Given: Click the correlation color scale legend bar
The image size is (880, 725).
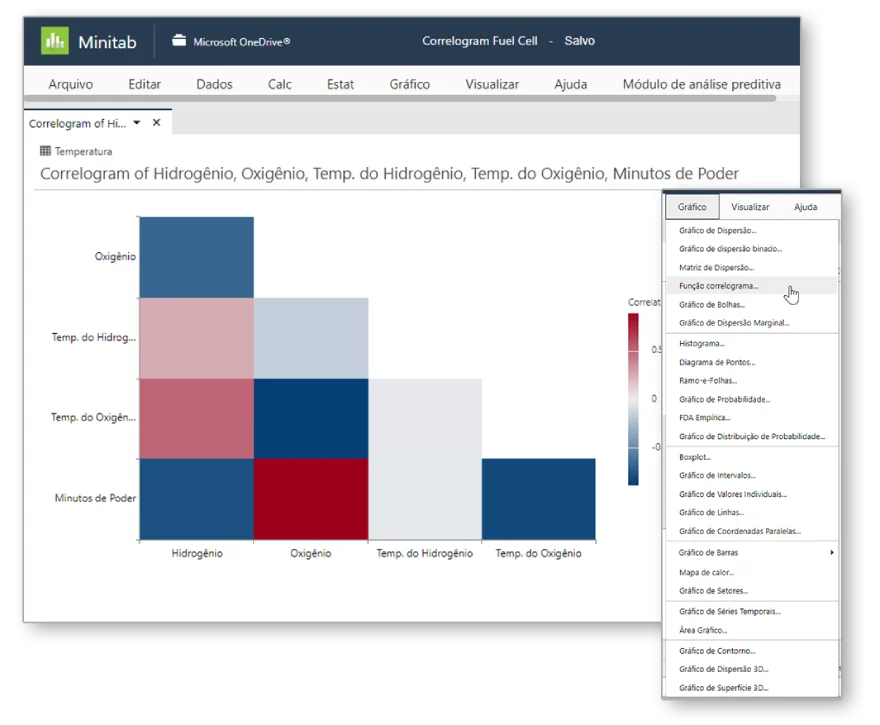Looking at the screenshot, I should coord(633,399).
